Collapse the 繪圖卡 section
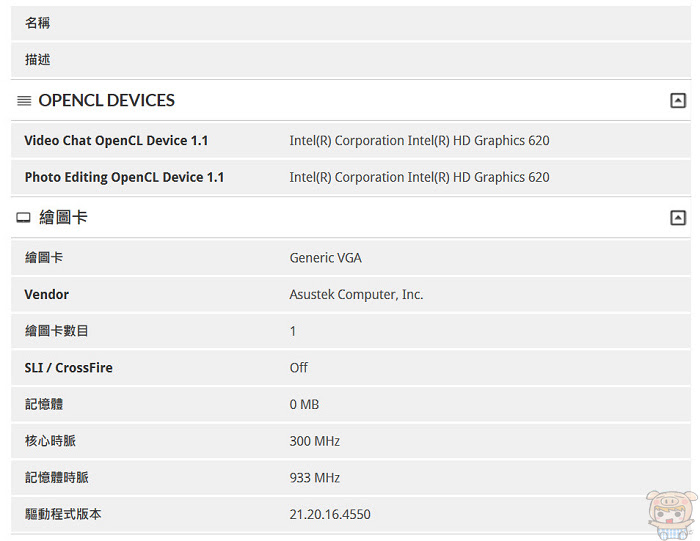Screen dimensions: 700x541 pyautogui.click(x=678, y=217)
